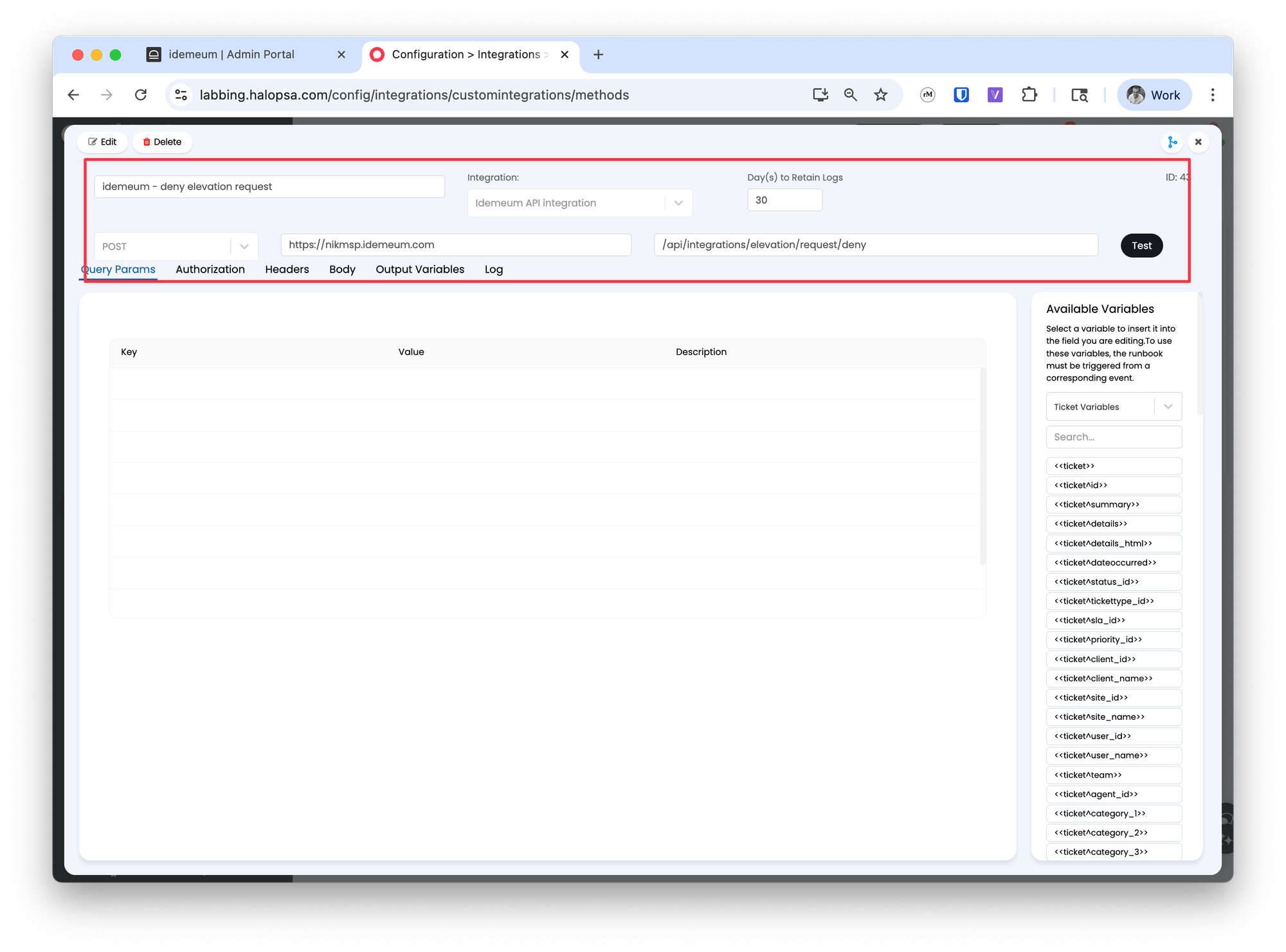
Task: Click the endpoint path field /api/integrations/elevation/request/deny
Action: coord(876,245)
